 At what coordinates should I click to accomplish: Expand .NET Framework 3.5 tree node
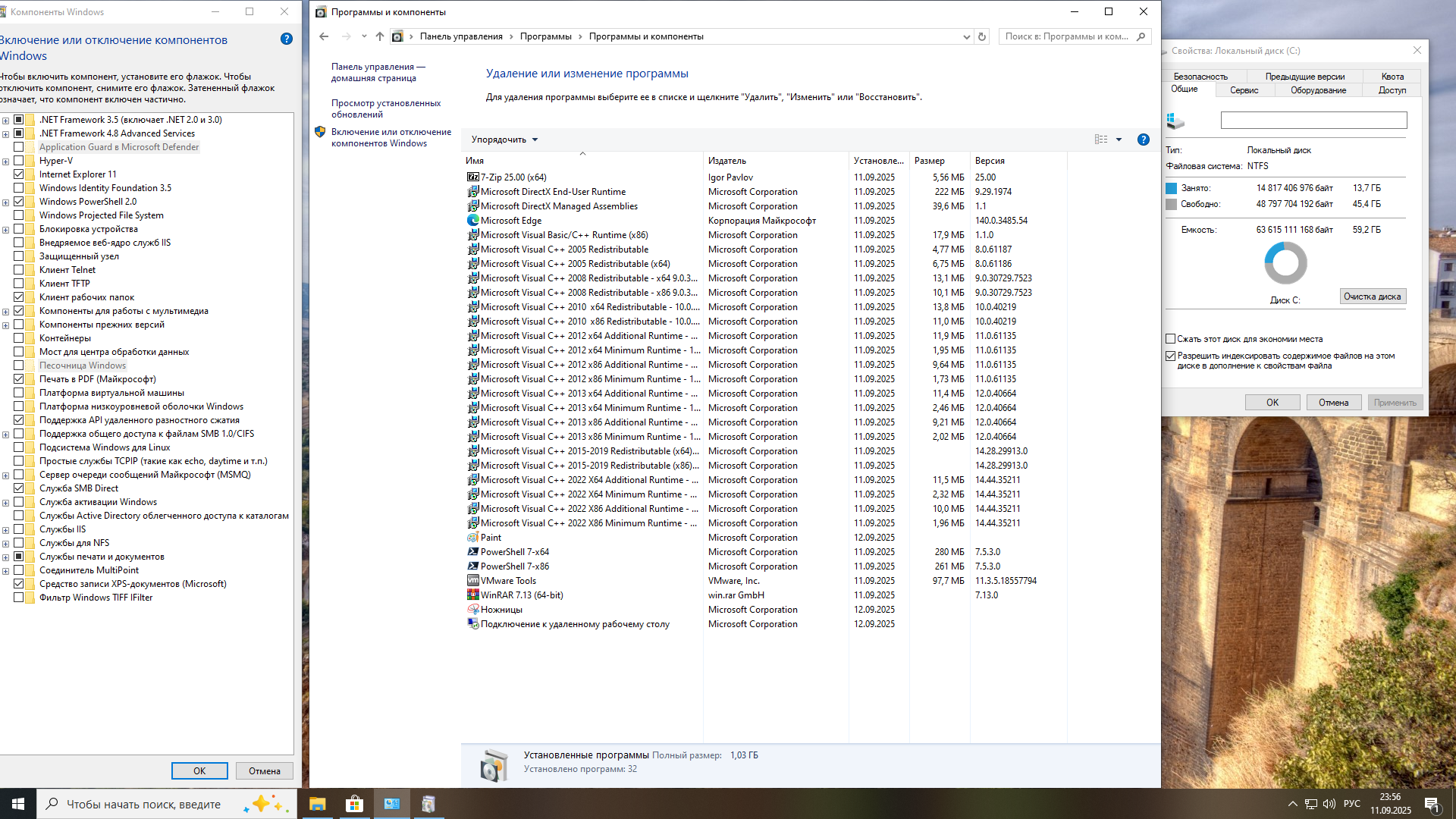click(6, 120)
